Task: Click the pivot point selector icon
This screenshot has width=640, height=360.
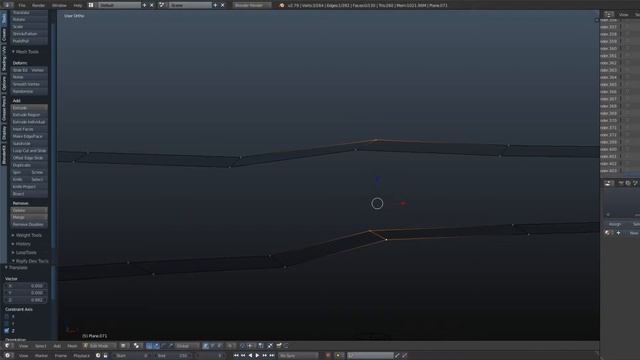Action: tap(136, 346)
